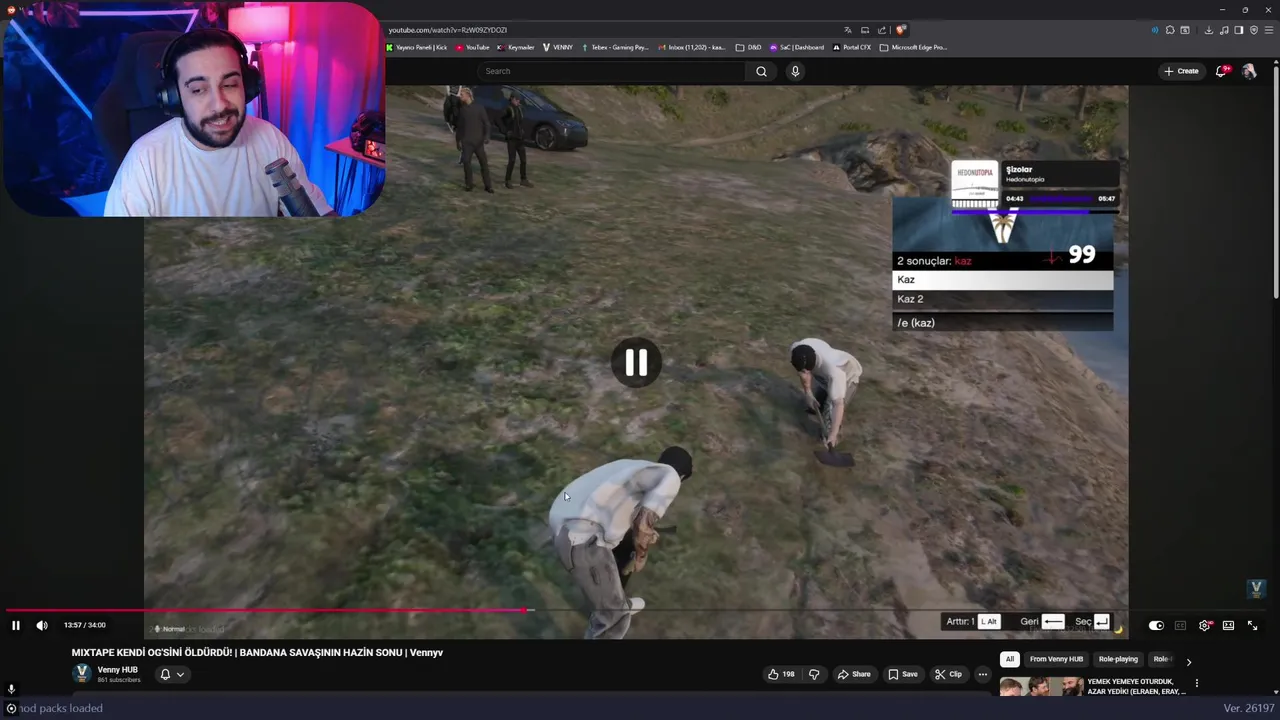Select the All filter chip

click(x=1010, y=659)
